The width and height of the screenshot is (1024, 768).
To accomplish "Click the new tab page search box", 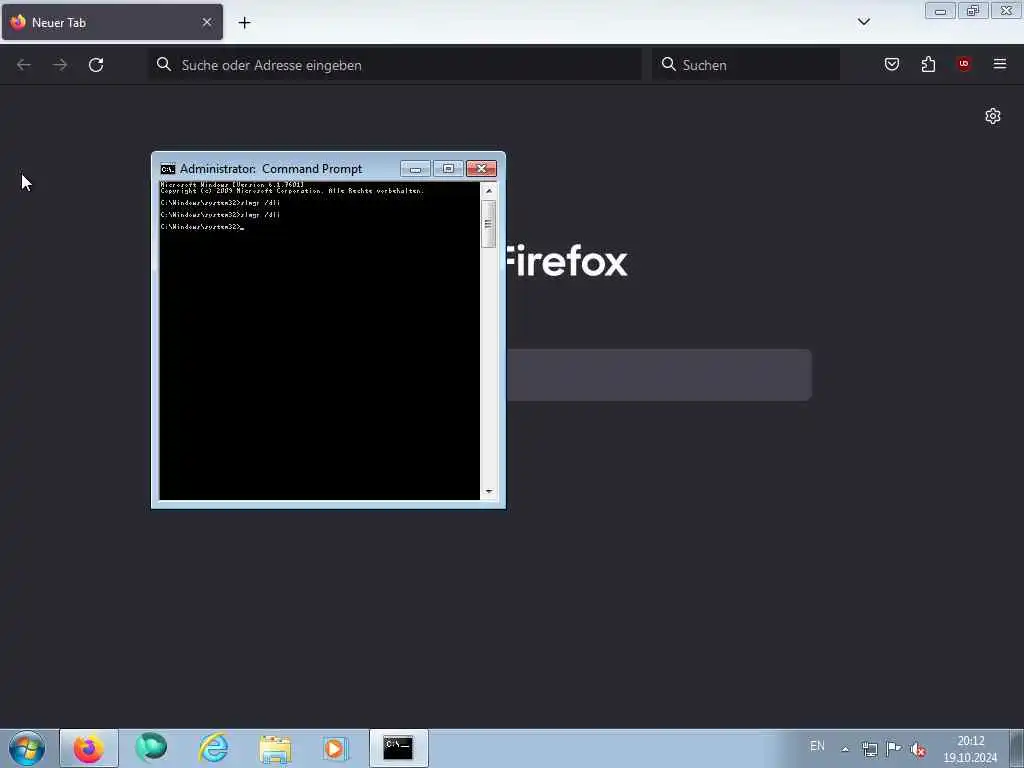I will 659,375.
